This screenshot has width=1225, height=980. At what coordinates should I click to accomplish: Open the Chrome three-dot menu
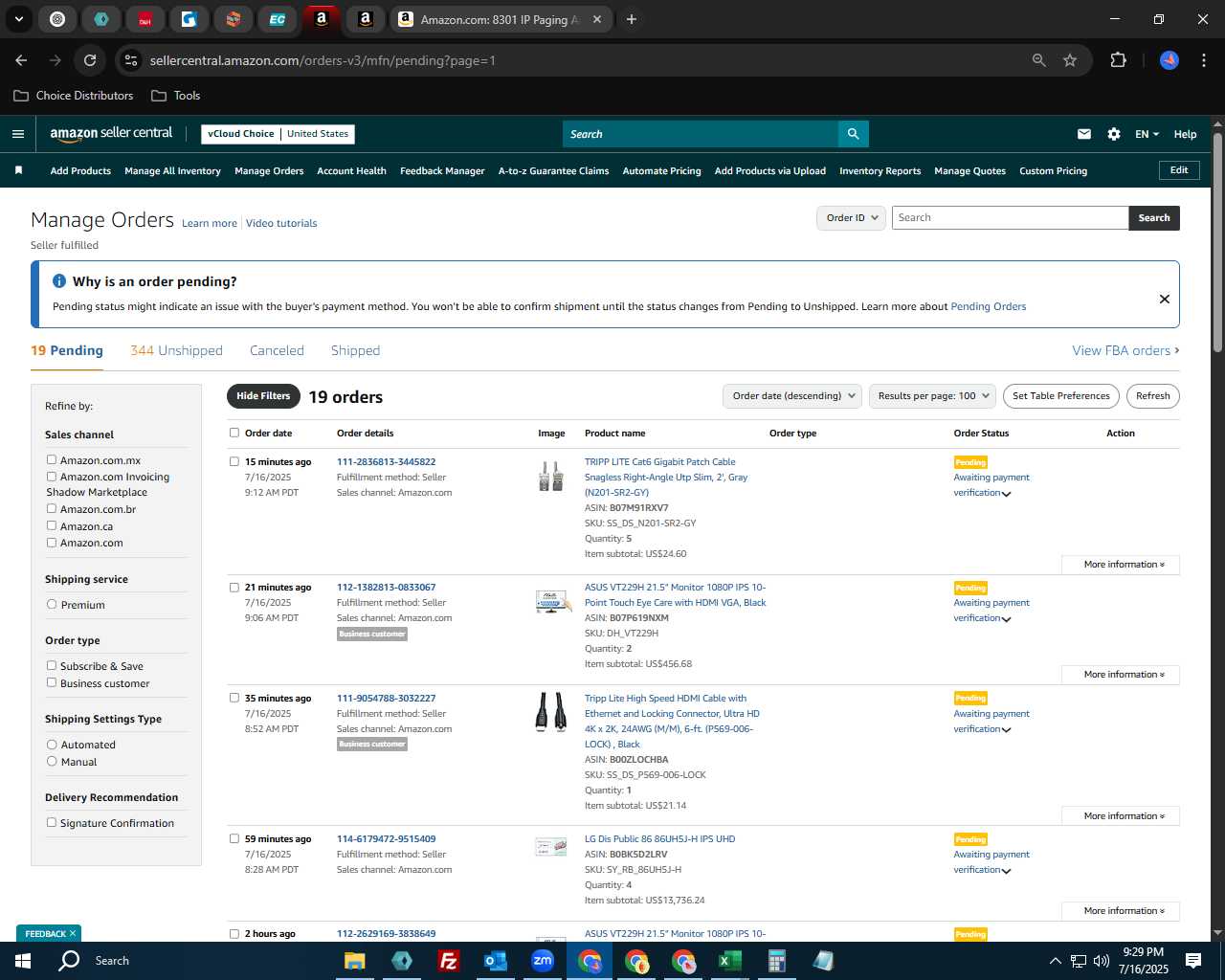(x=1202, y=60)
